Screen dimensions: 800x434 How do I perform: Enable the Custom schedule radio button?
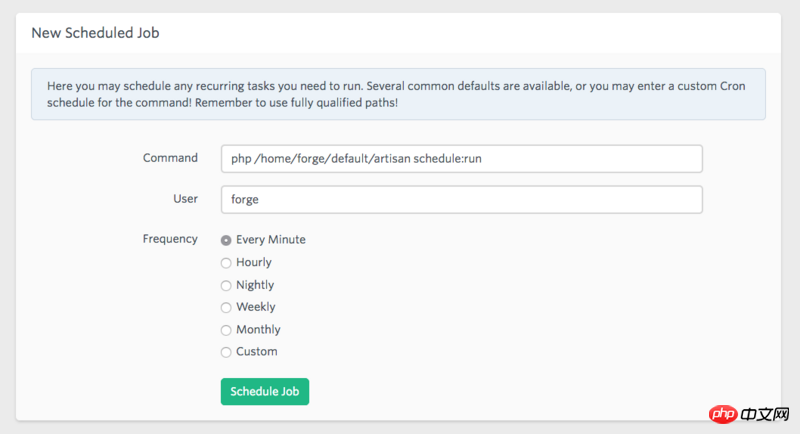[x=226, y=352]
